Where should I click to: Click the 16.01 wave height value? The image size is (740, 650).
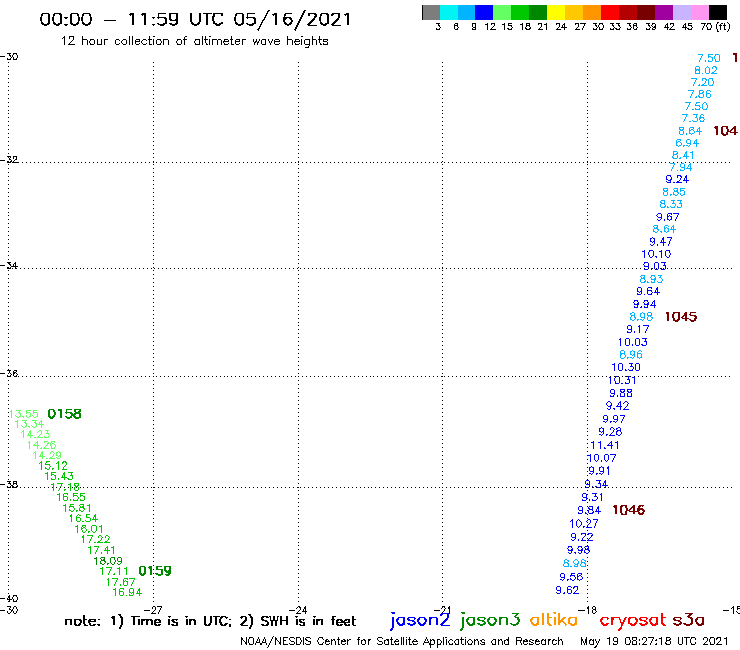[89, 529]
